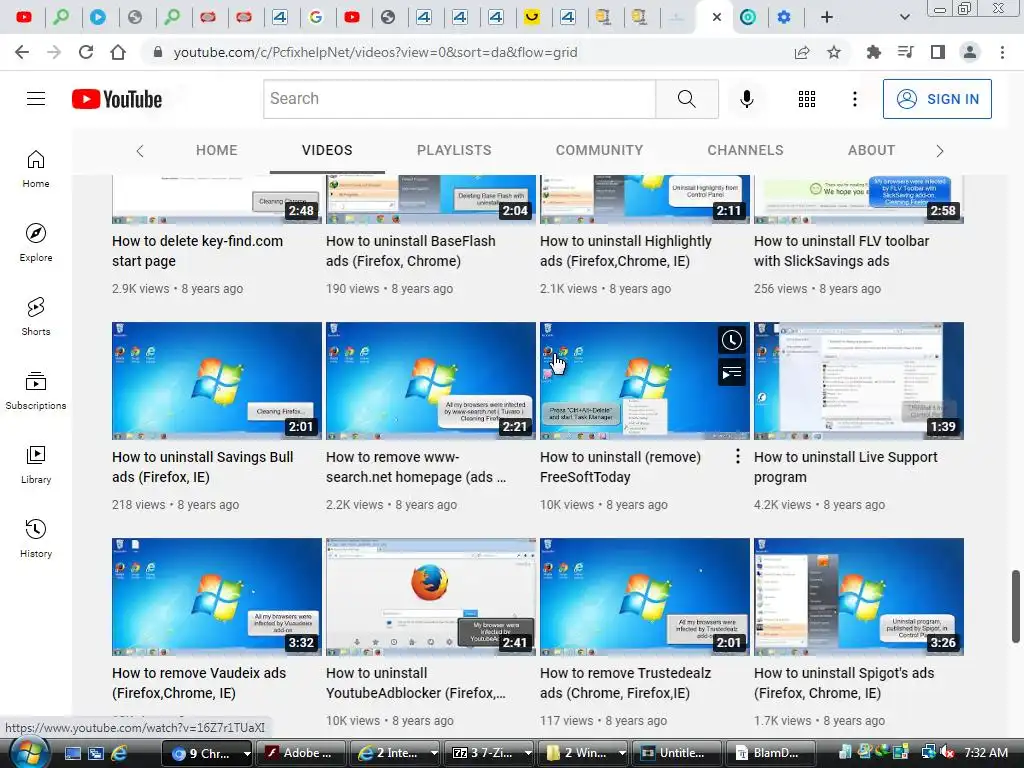Image resolution: width=1024 pixels, height=768 pixels.
Task: Open Savings Bull ads video thumbnail
Action: point(217,381)
